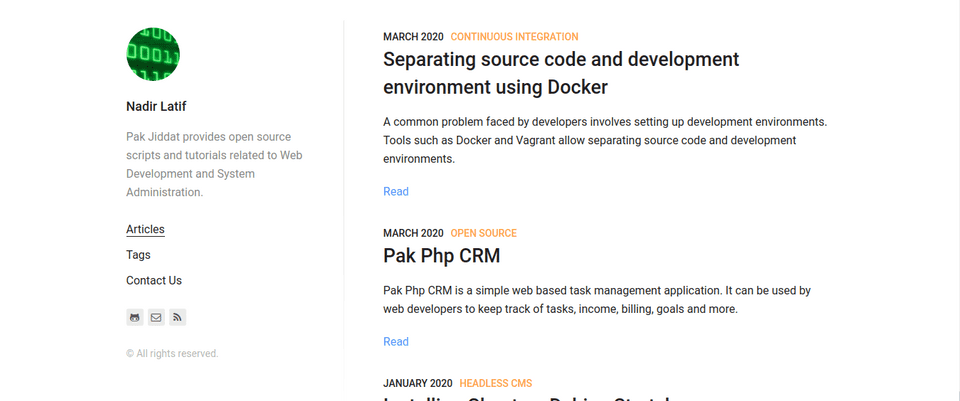The width and height of the screenshot is (960, 401).
Task: Click the January 2020 article date
Action: [x=418, y=384]
